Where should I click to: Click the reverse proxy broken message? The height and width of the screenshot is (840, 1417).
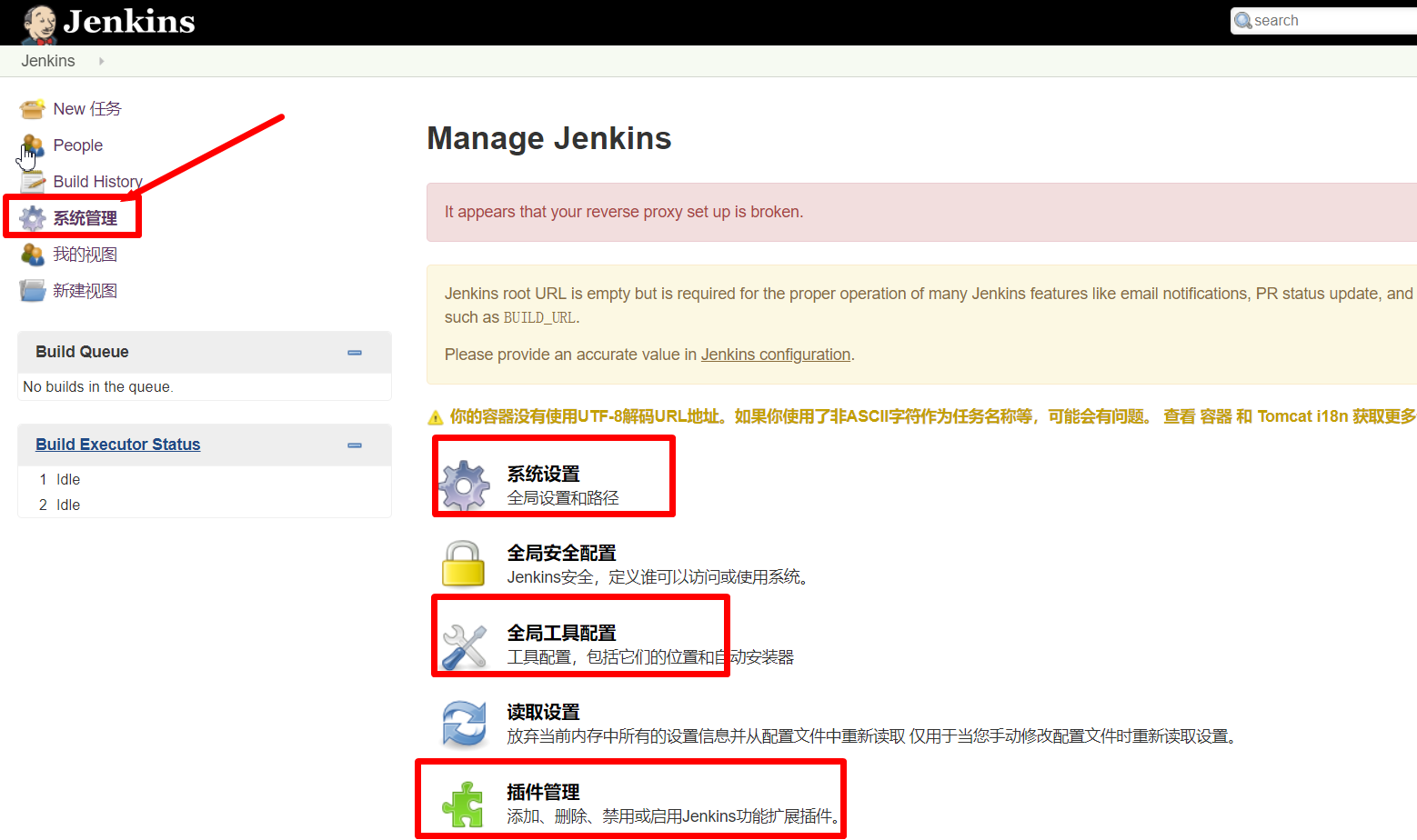click(624, 212)
